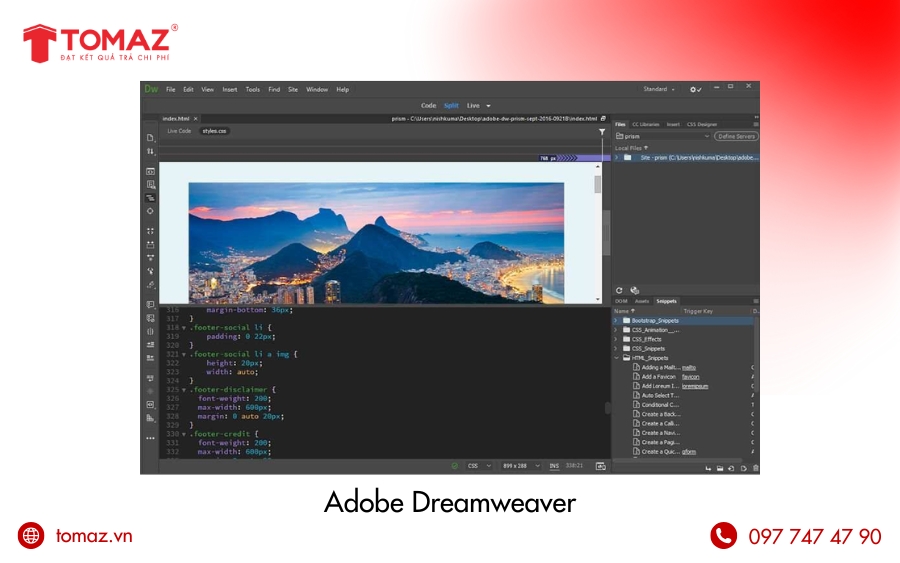Viewport: 900px width, 563px height.
Task: Open the Insert menu
Action: tap(230, 89)
